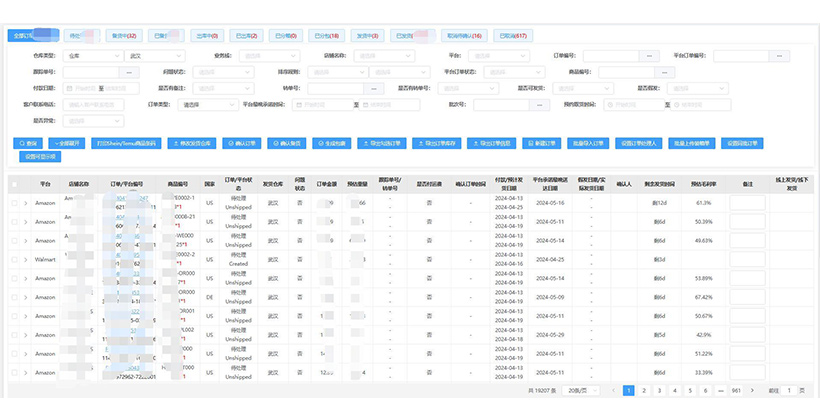Viewport: 820px width, 419px height.
Task: Click the previous page left arrow
Action: 615,390
